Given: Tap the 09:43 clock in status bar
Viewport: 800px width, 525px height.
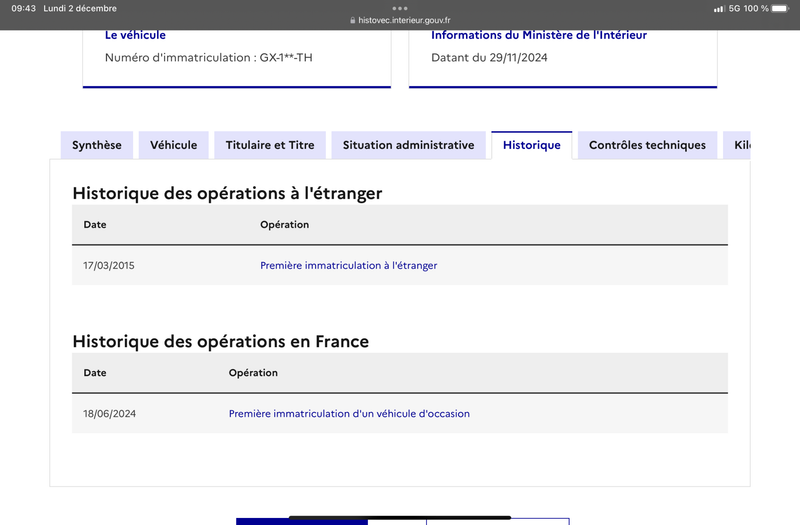Looking at the screenshot, I should (x=23, y=9).
